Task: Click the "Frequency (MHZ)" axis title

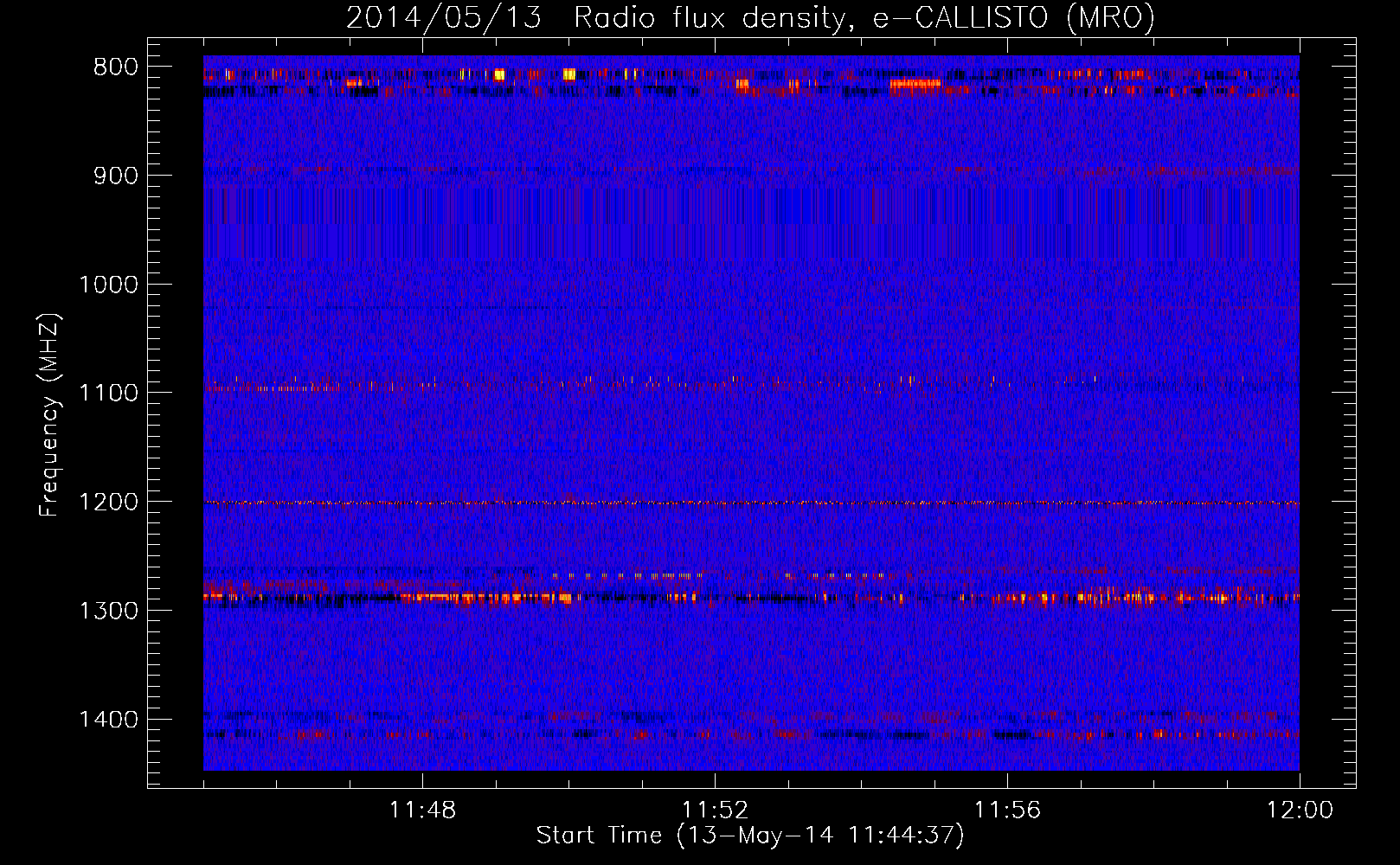Action: [49, 414]
